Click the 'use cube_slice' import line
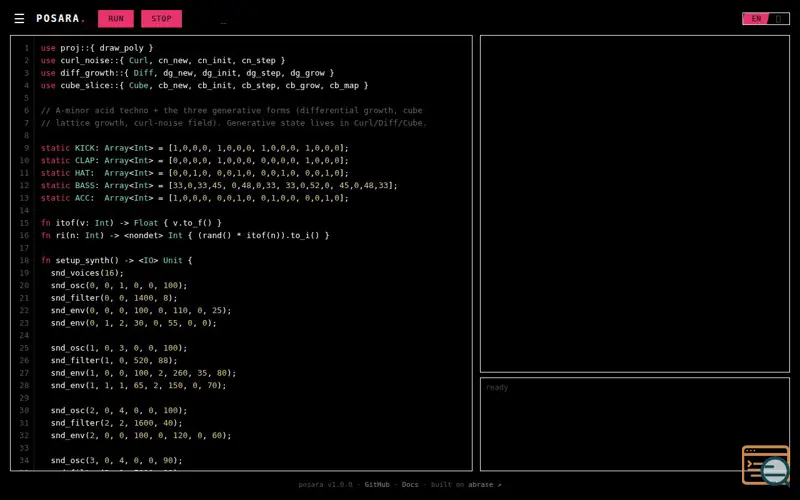The image size is (800, 500). tap(204, 85)
